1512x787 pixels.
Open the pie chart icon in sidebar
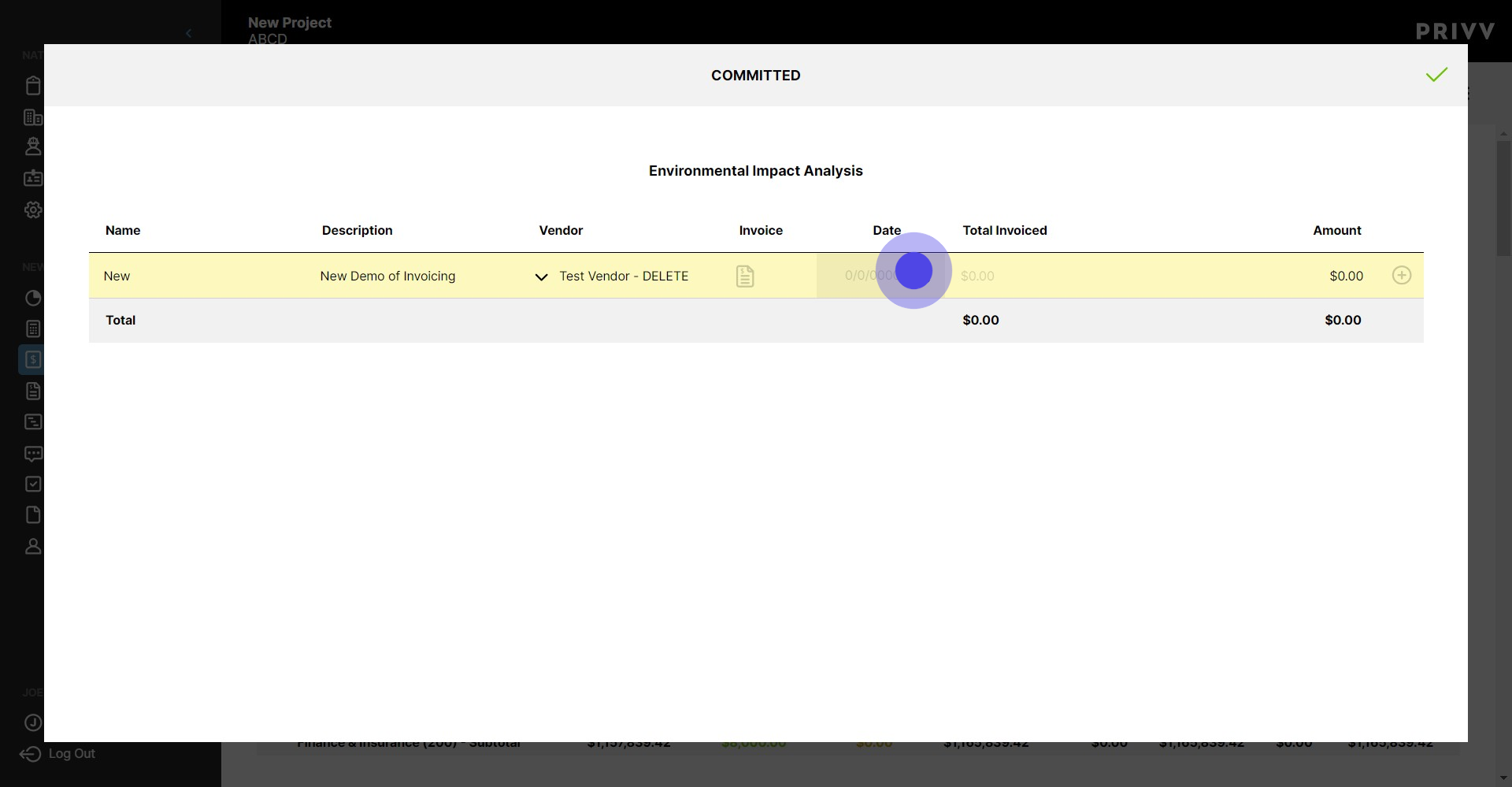tap(33, 298)
